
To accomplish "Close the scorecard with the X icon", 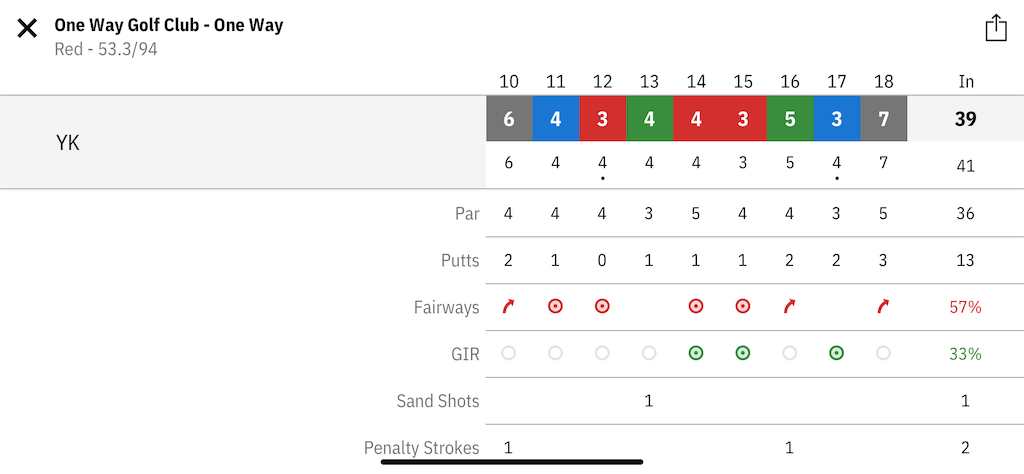I will pos(27,28).
